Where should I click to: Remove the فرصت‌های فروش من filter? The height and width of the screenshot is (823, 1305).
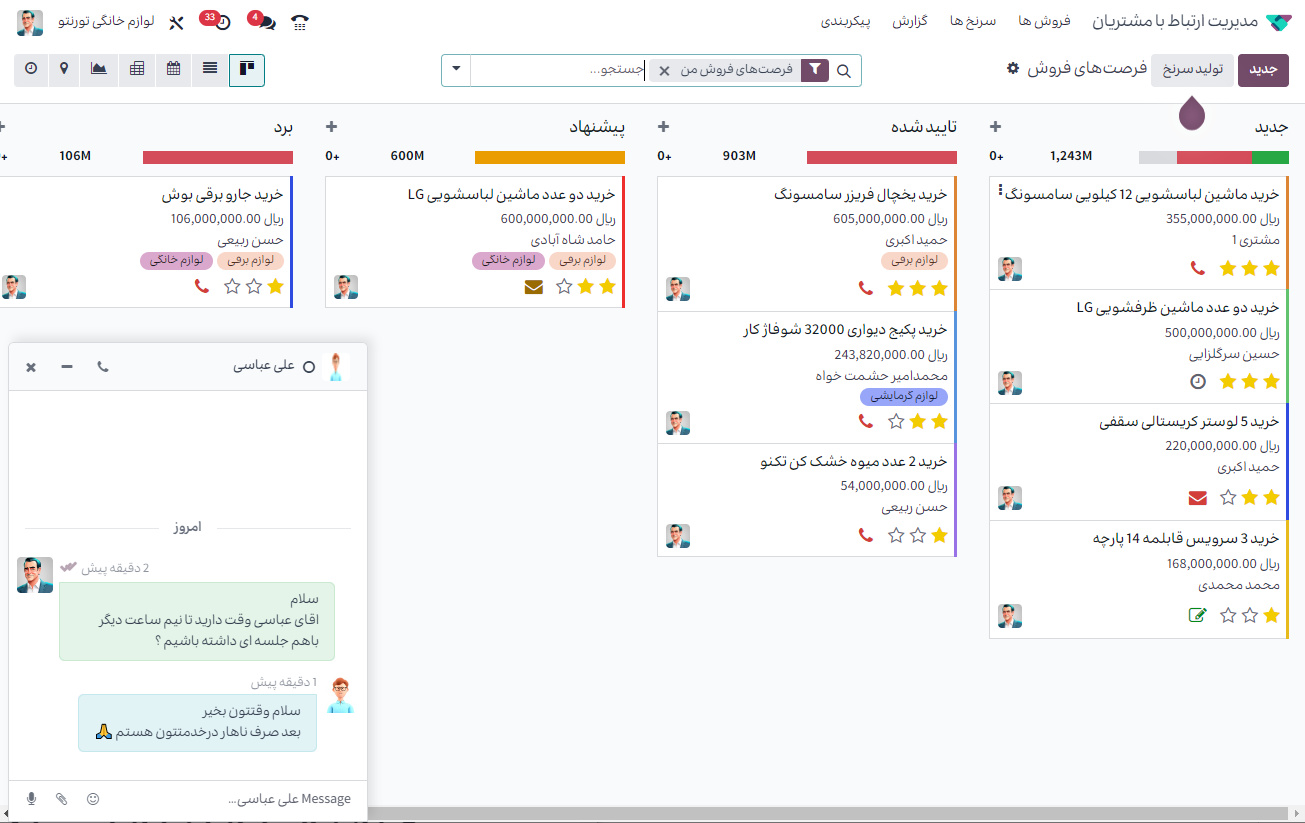(x=664, y=71)
